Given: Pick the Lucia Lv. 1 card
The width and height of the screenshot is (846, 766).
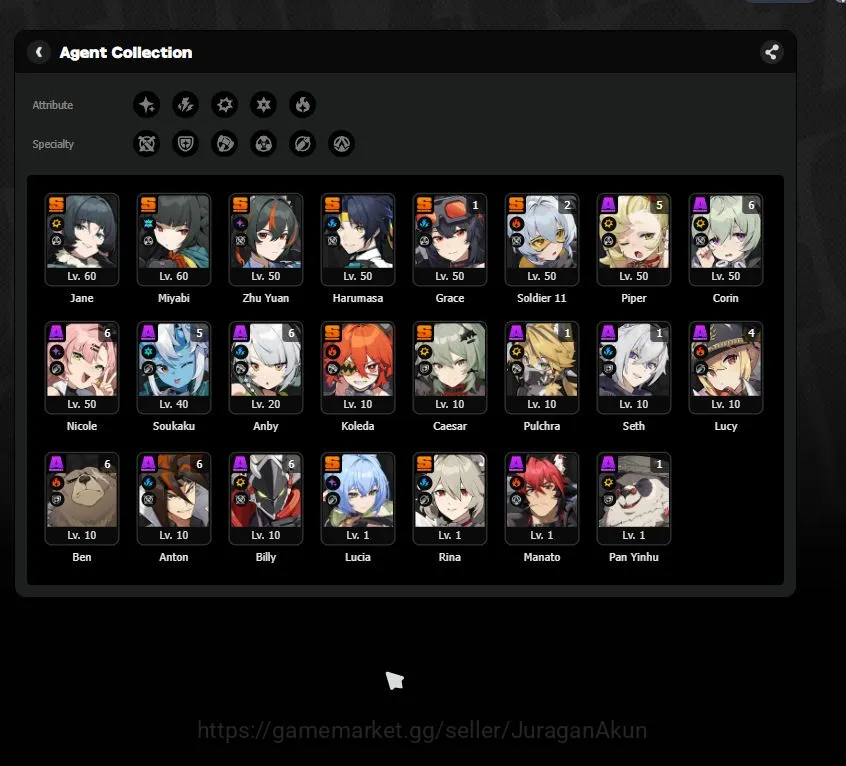Looking at the screenshot, I should click(x=358, y=499).
